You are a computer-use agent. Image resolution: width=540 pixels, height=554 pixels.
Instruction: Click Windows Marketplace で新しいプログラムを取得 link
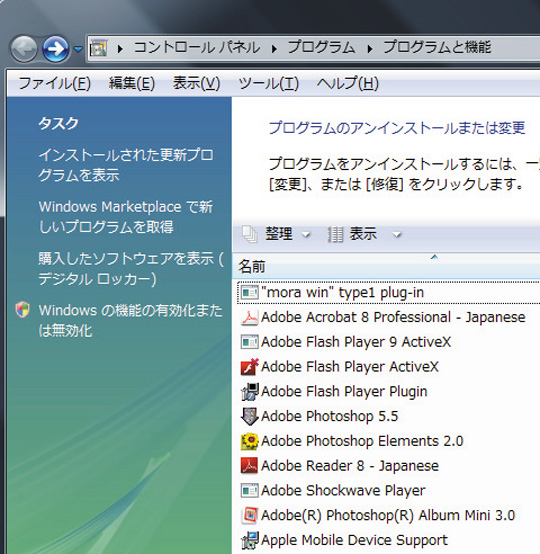pos(126,217)
